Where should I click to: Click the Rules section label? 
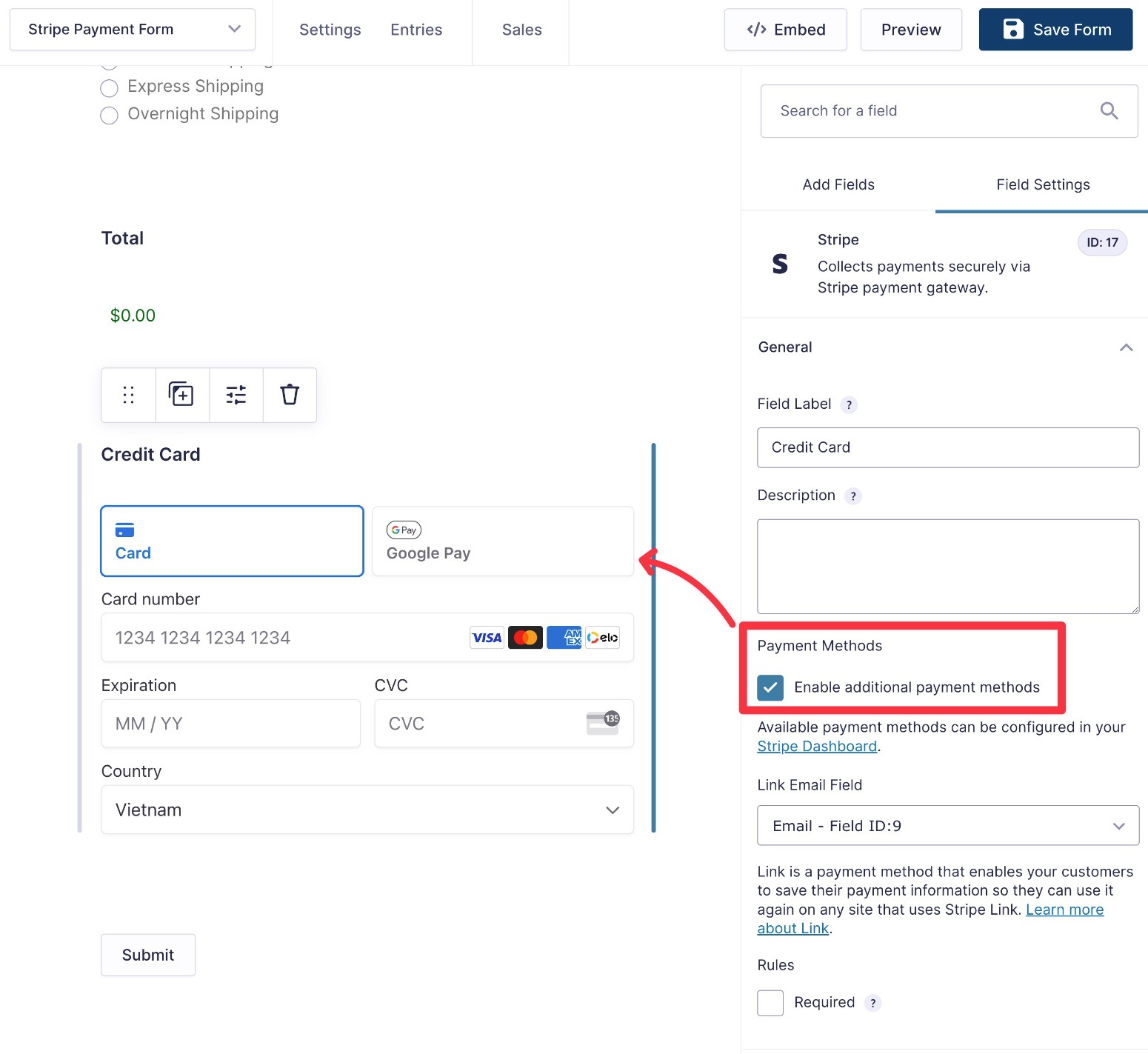776,965
